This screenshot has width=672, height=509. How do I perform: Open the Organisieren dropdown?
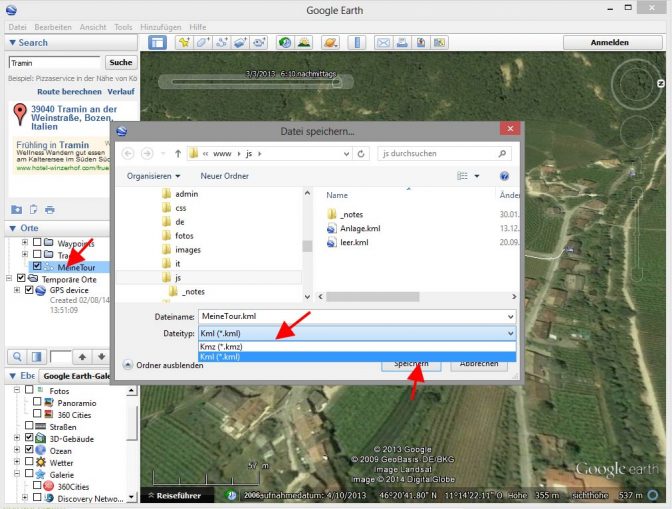(x=153, y=176)
